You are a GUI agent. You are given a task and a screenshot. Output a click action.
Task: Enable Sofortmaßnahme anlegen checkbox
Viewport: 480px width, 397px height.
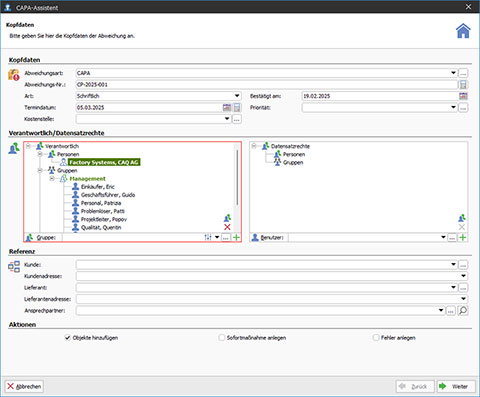coord(222,338)
